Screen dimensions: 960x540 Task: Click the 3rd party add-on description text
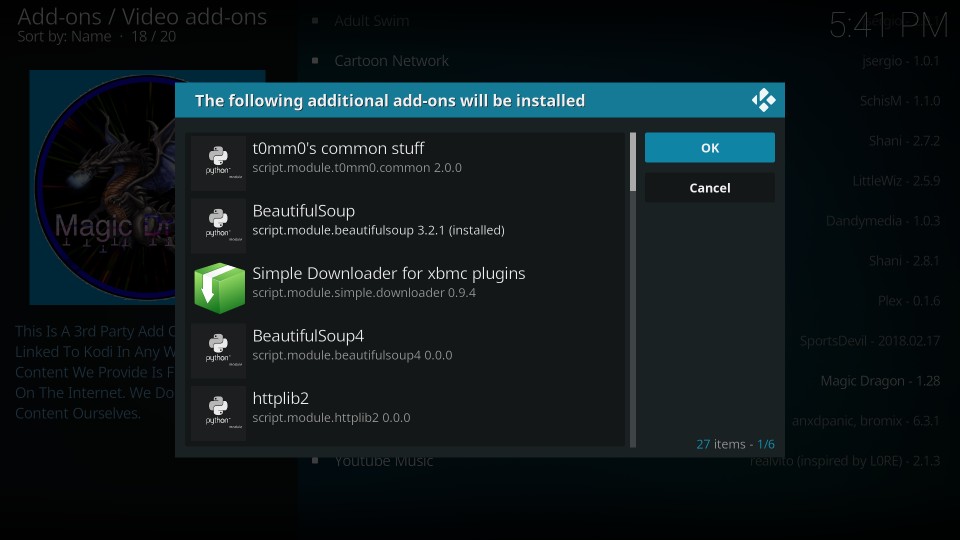[x=96, y=372]
